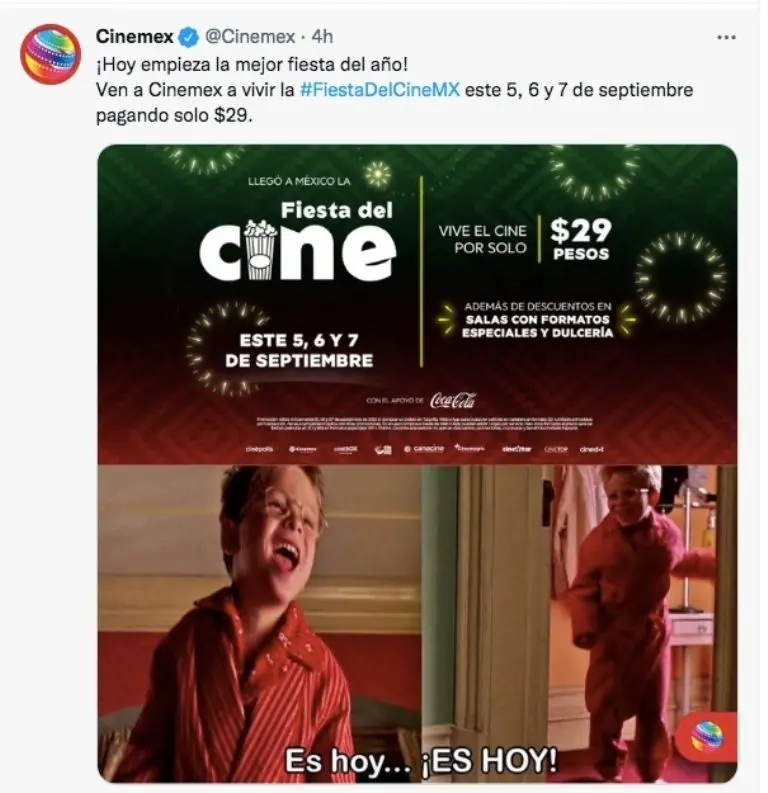Open the laughing boy close-up image
Viewport: 768px width, 793px height.
coord(259,624)
